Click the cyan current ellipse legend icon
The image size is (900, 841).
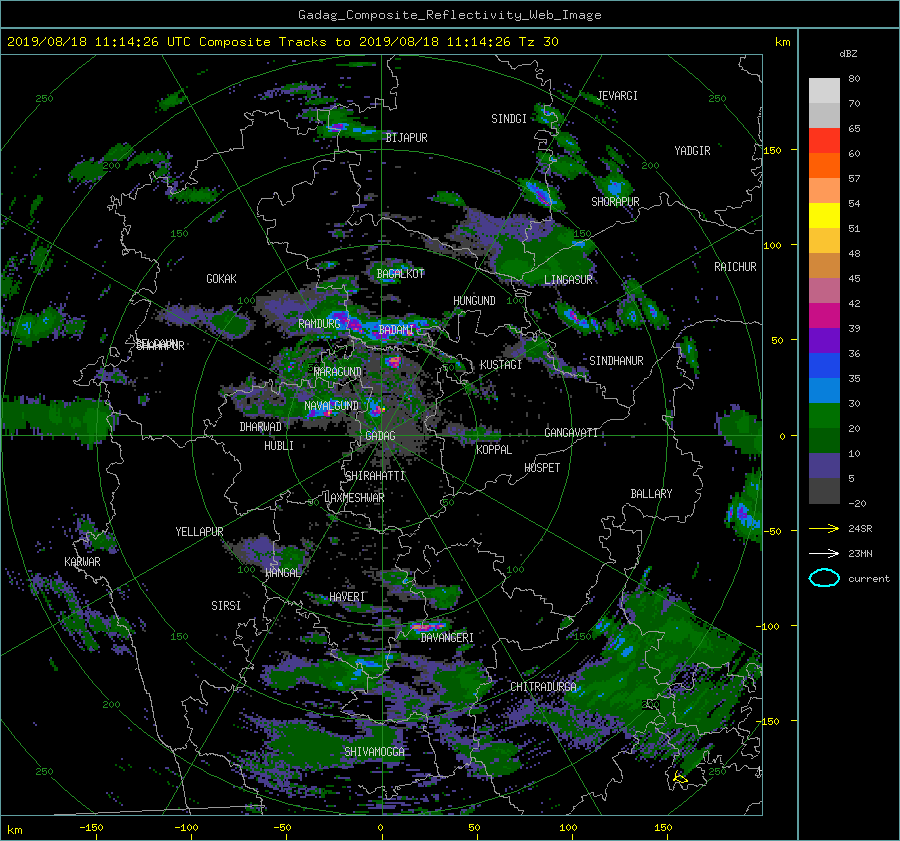click(824, 578)
